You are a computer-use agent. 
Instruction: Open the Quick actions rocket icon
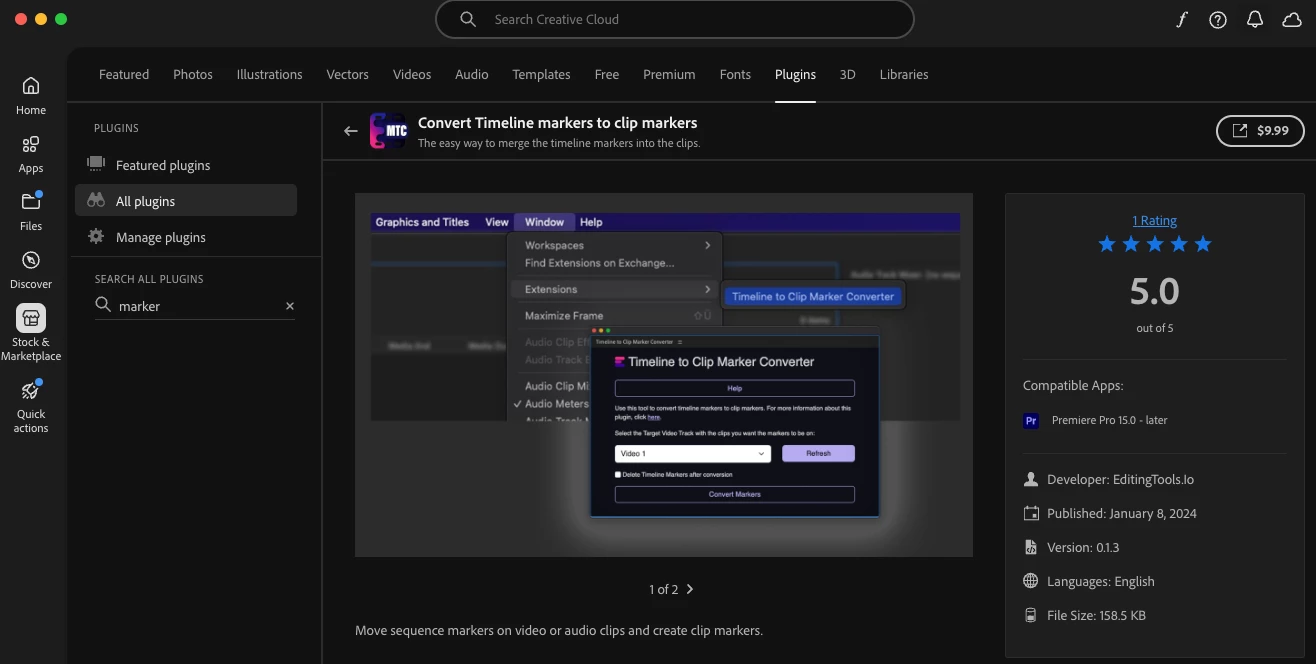point(31,390)
